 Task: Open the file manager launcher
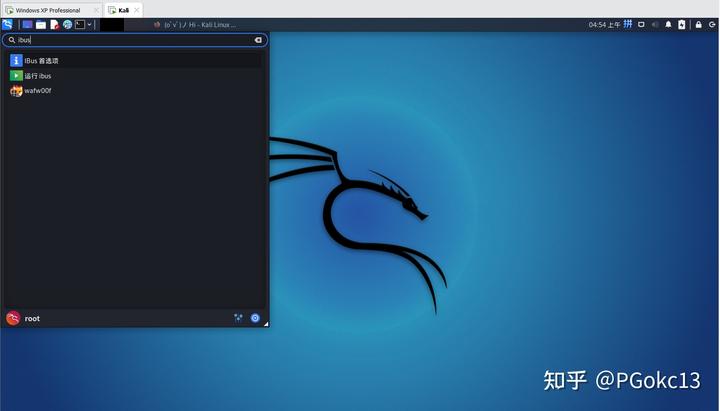click(41, 24)
